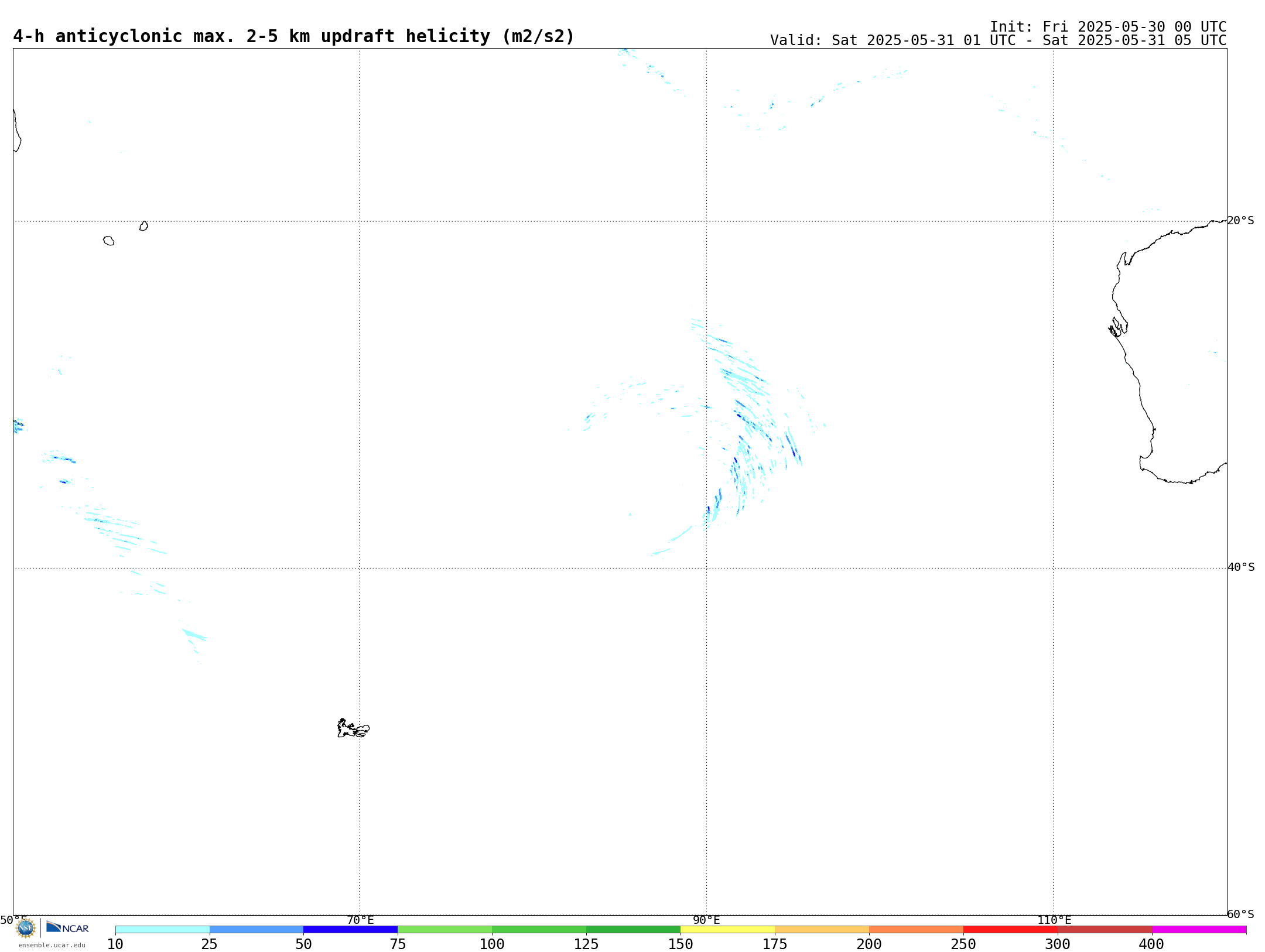This screenshot has width=1265, height=952.
Task: Click the Kerguelen Islands outline on the map
Action: pos(353,728)
